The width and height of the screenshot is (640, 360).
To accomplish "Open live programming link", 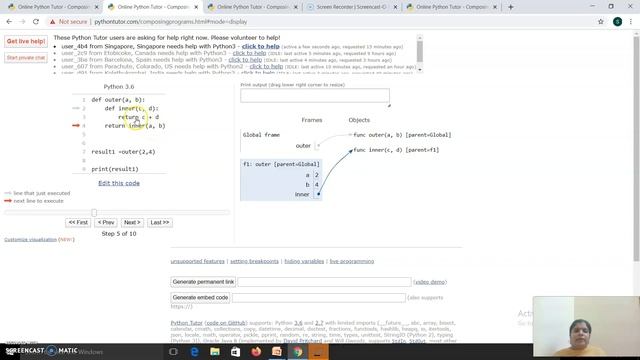I will (352, 261).
